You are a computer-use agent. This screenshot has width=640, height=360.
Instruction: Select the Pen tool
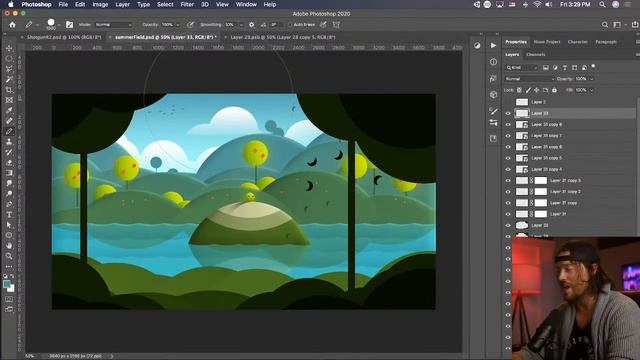tap(9, 204)
